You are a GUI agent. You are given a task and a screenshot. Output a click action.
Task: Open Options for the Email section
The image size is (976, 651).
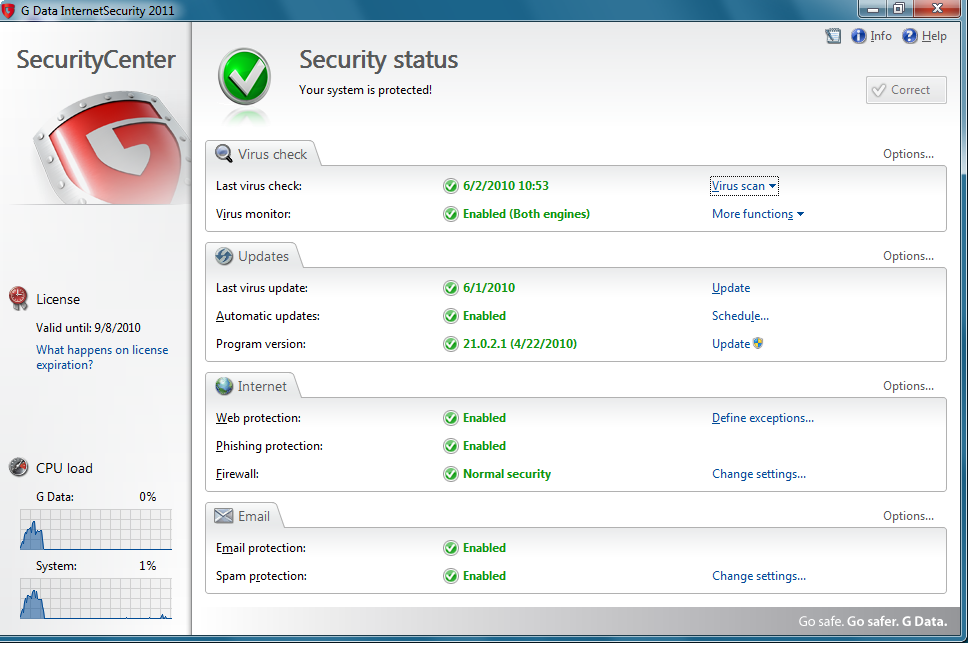tap(908, 516)
